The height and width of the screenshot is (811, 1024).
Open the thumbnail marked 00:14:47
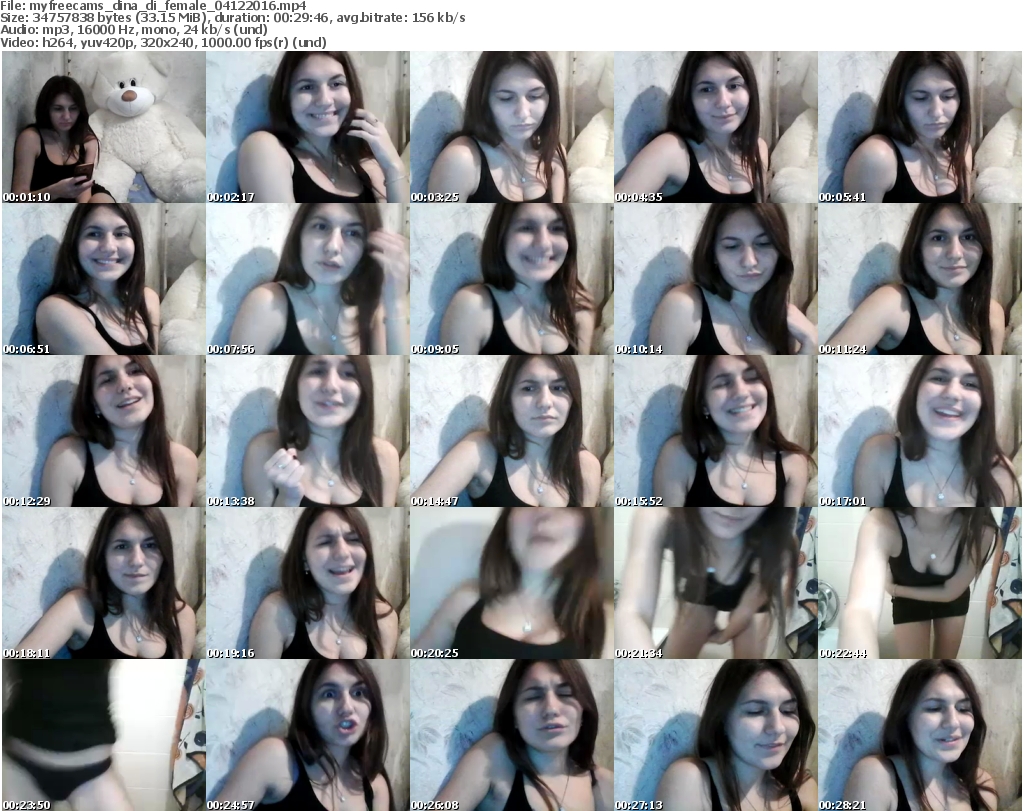pyautogui.click(x=511, y=431)
